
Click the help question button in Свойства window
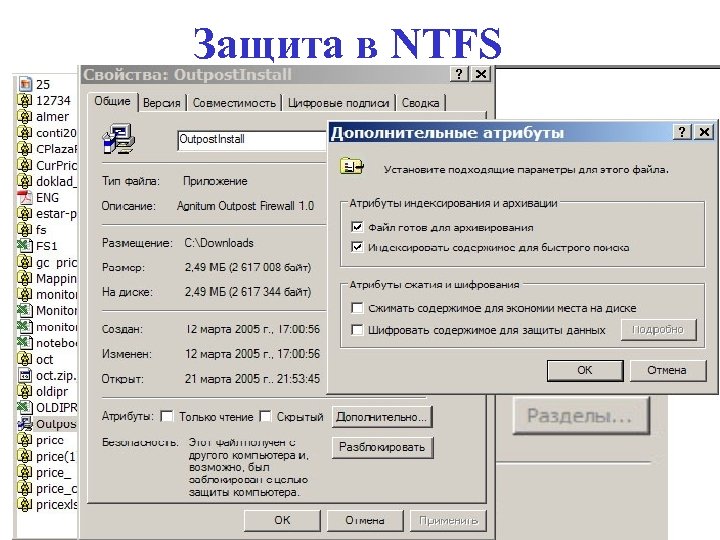[459, 73]
